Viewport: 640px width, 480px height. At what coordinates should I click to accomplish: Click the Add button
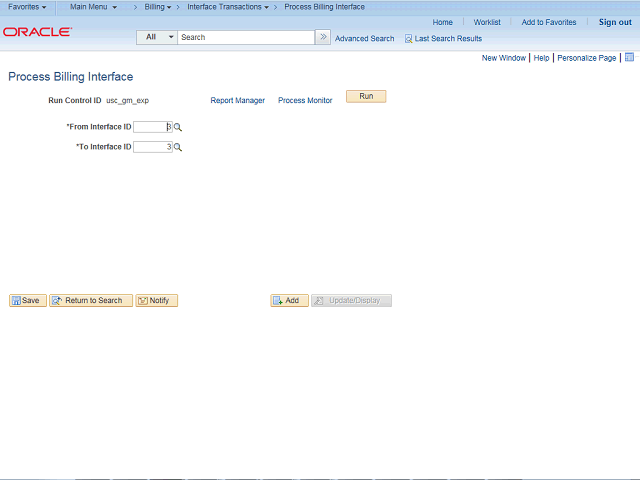pos(289,300)
